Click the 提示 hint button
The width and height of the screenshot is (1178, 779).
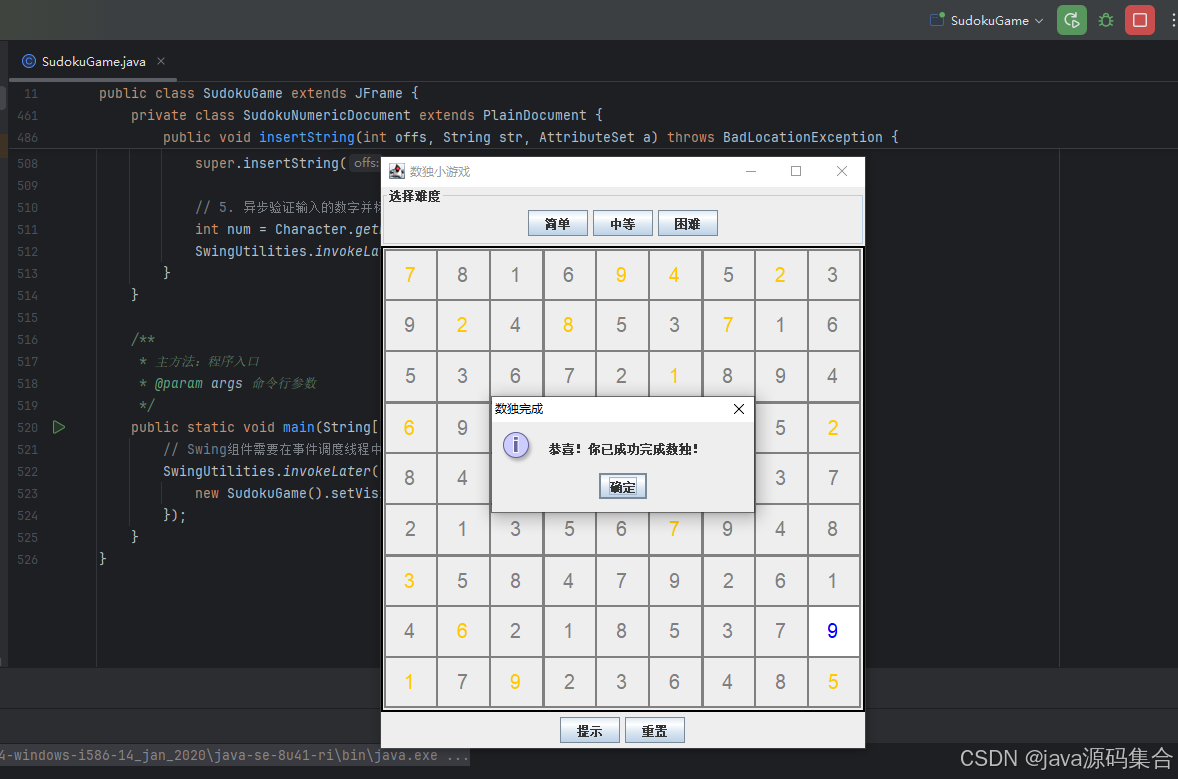pyautogui.click(x=590, y=730)
